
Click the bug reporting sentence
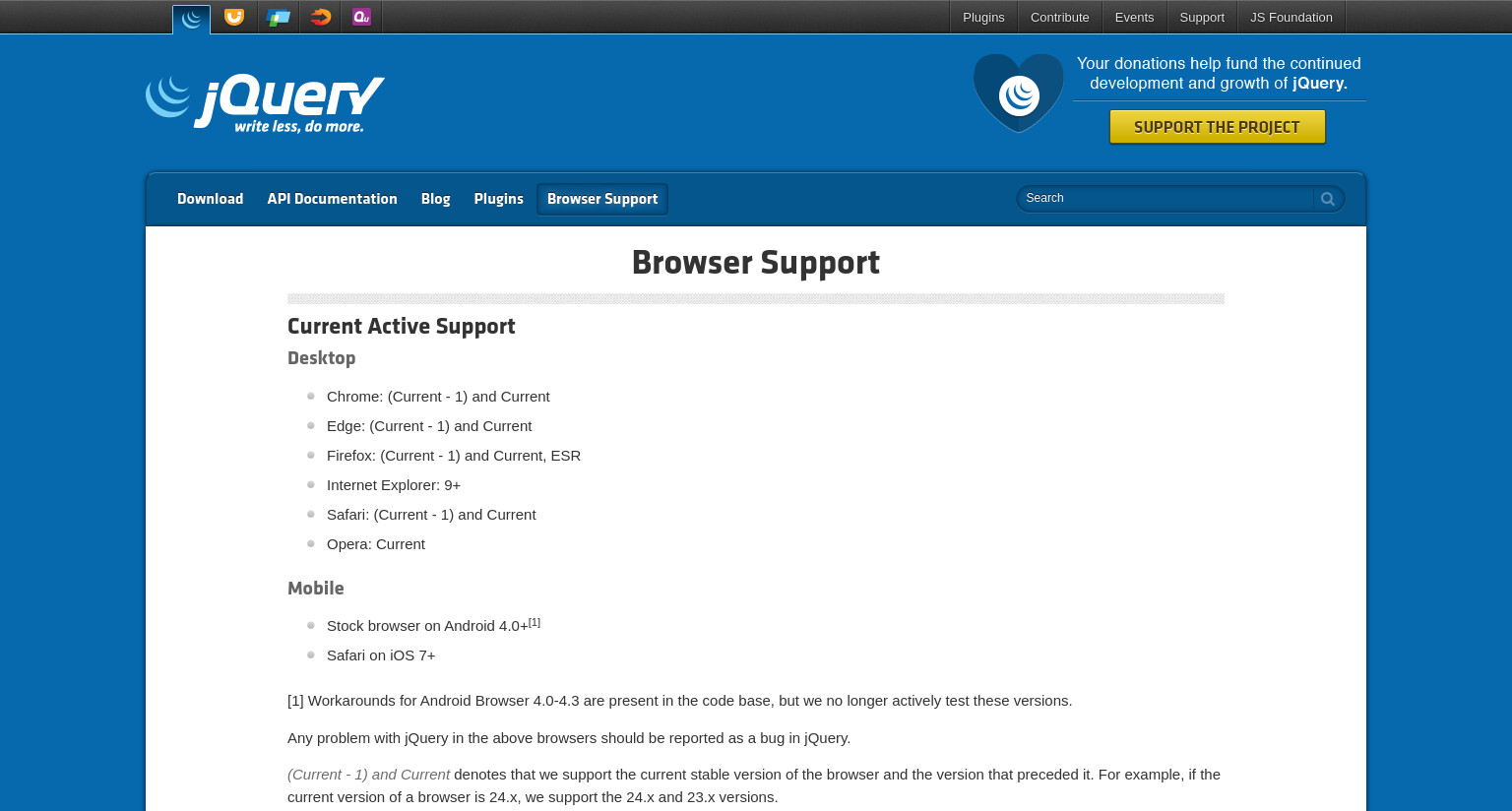(569, 738)
